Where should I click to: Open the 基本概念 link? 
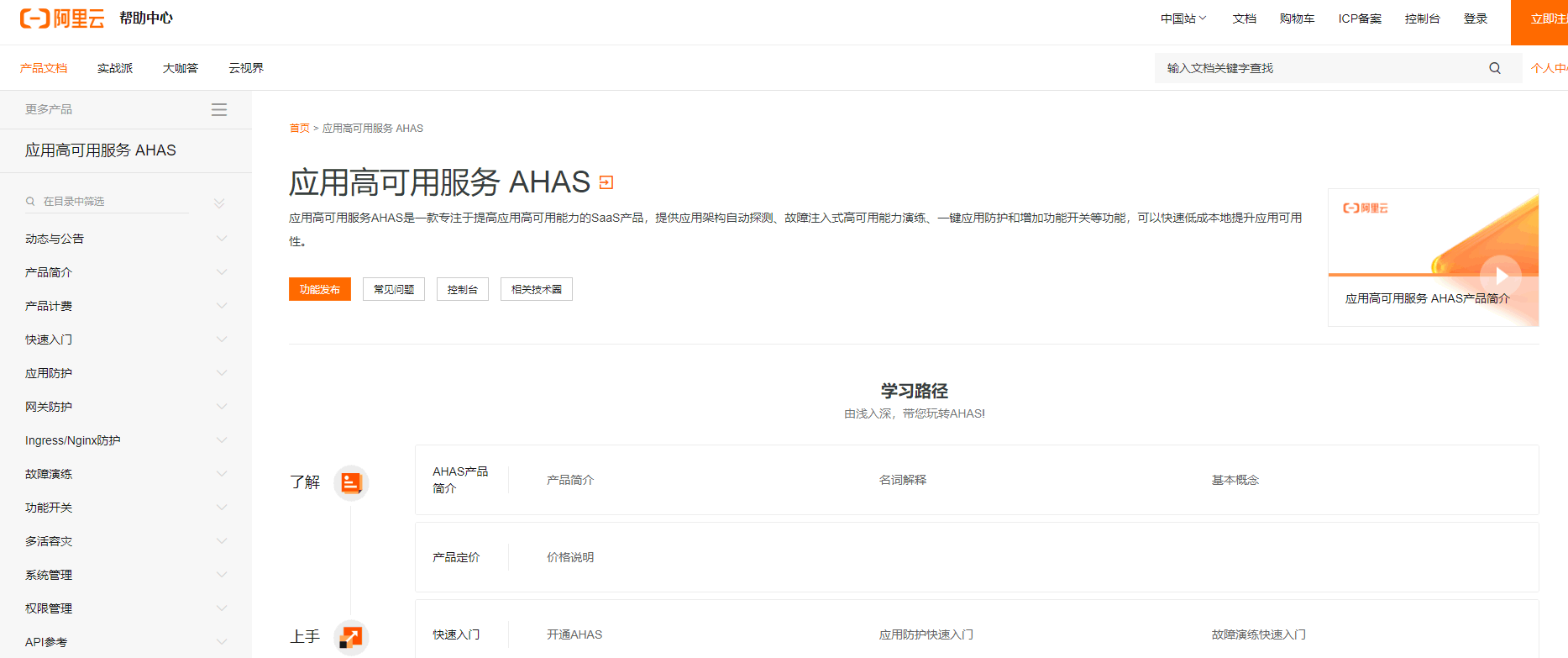[1235, 480]
